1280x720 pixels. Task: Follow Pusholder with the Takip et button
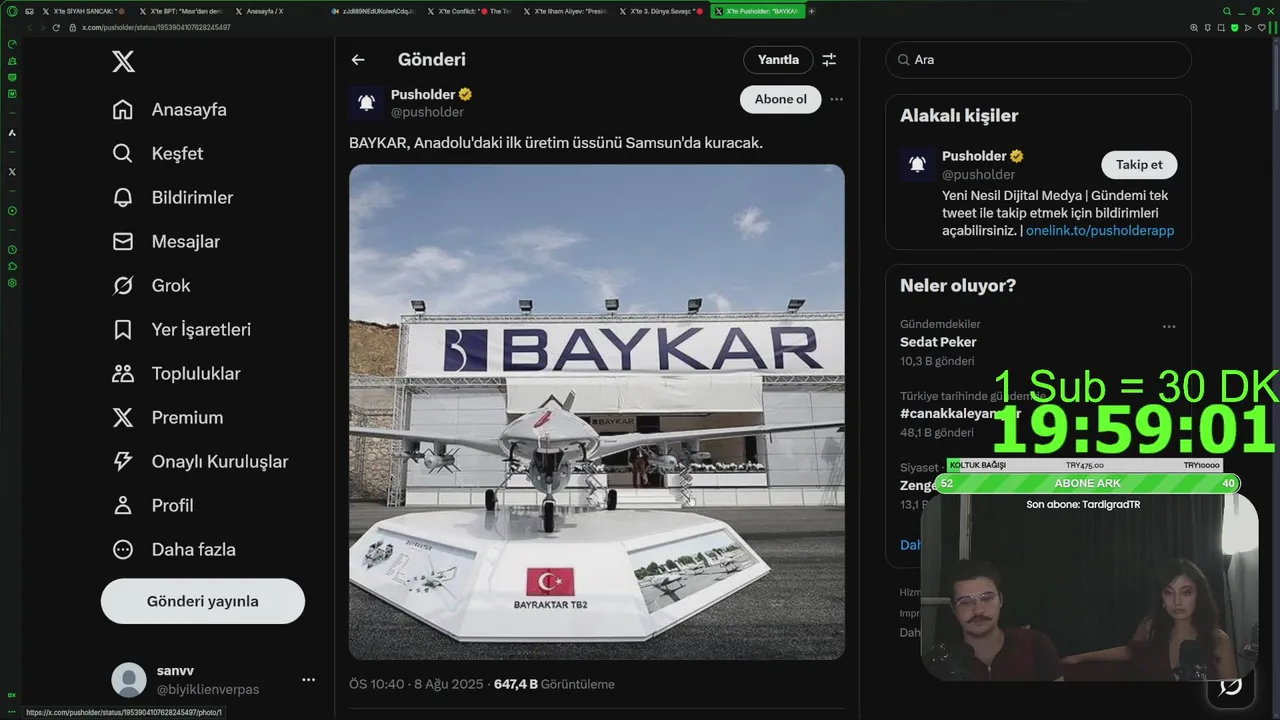(1140, 165)
